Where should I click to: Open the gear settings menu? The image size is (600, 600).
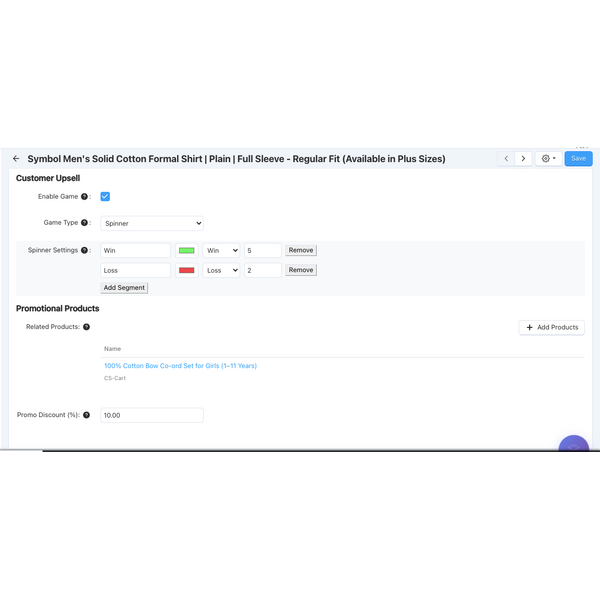click(548, 158)
